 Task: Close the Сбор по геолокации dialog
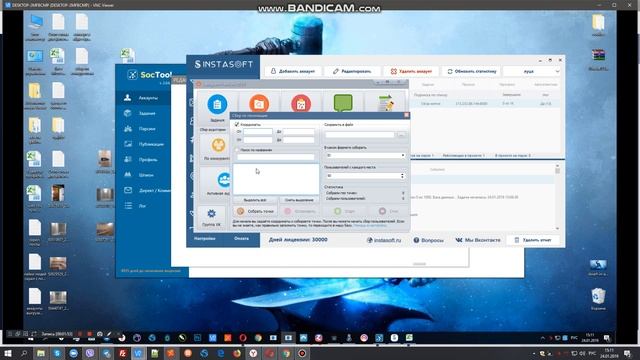tap(406, 116)
